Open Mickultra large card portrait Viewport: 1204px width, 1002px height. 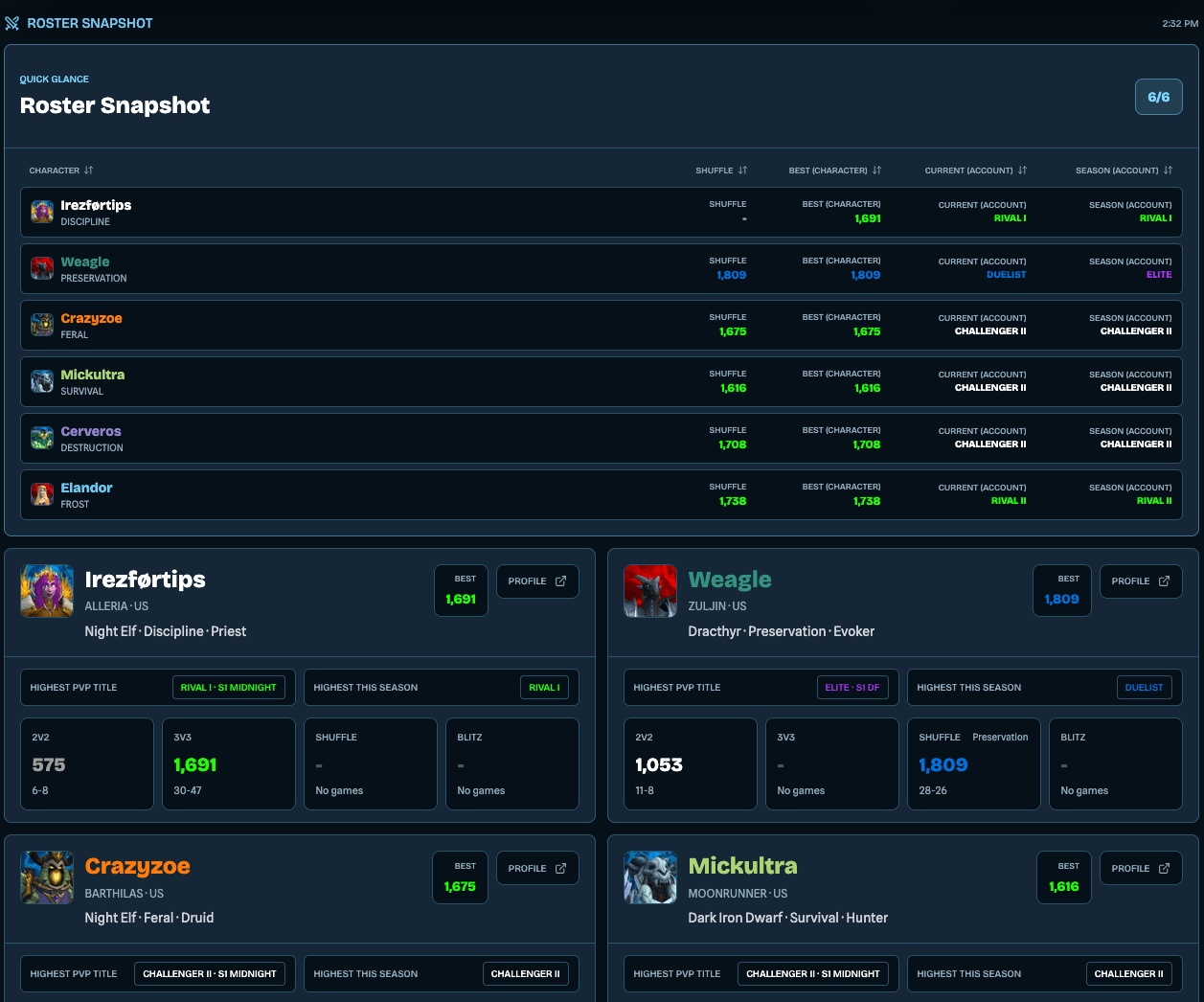point(650,877)
